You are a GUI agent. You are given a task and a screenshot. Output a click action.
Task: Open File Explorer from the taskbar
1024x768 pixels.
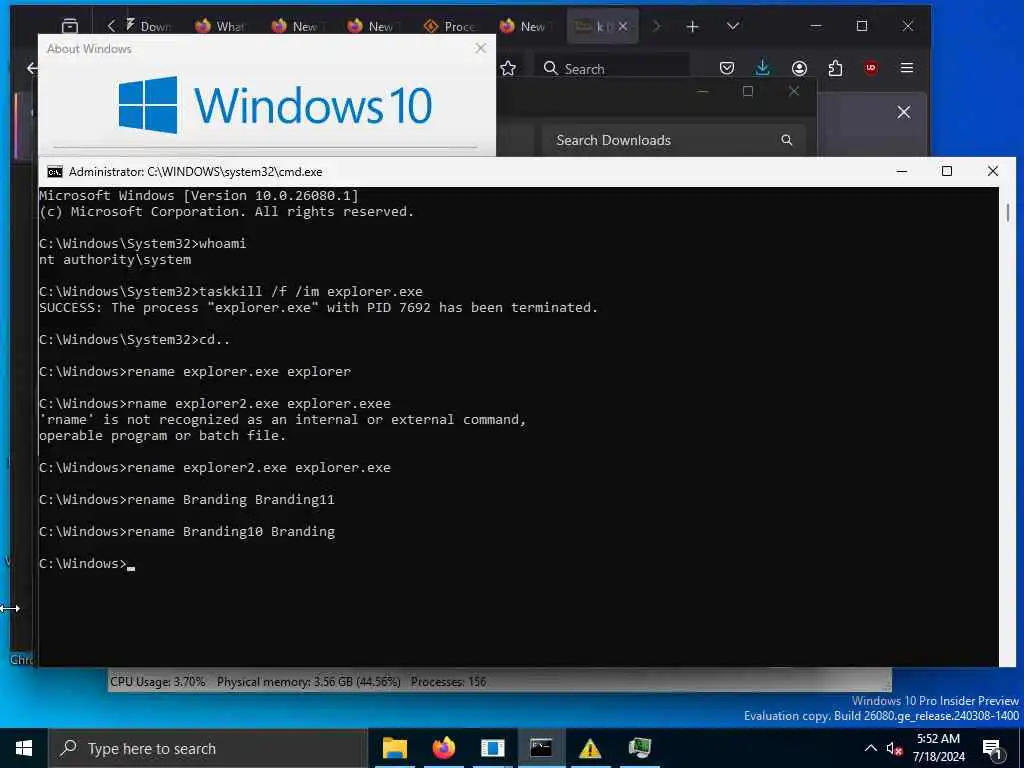[395, 748]
